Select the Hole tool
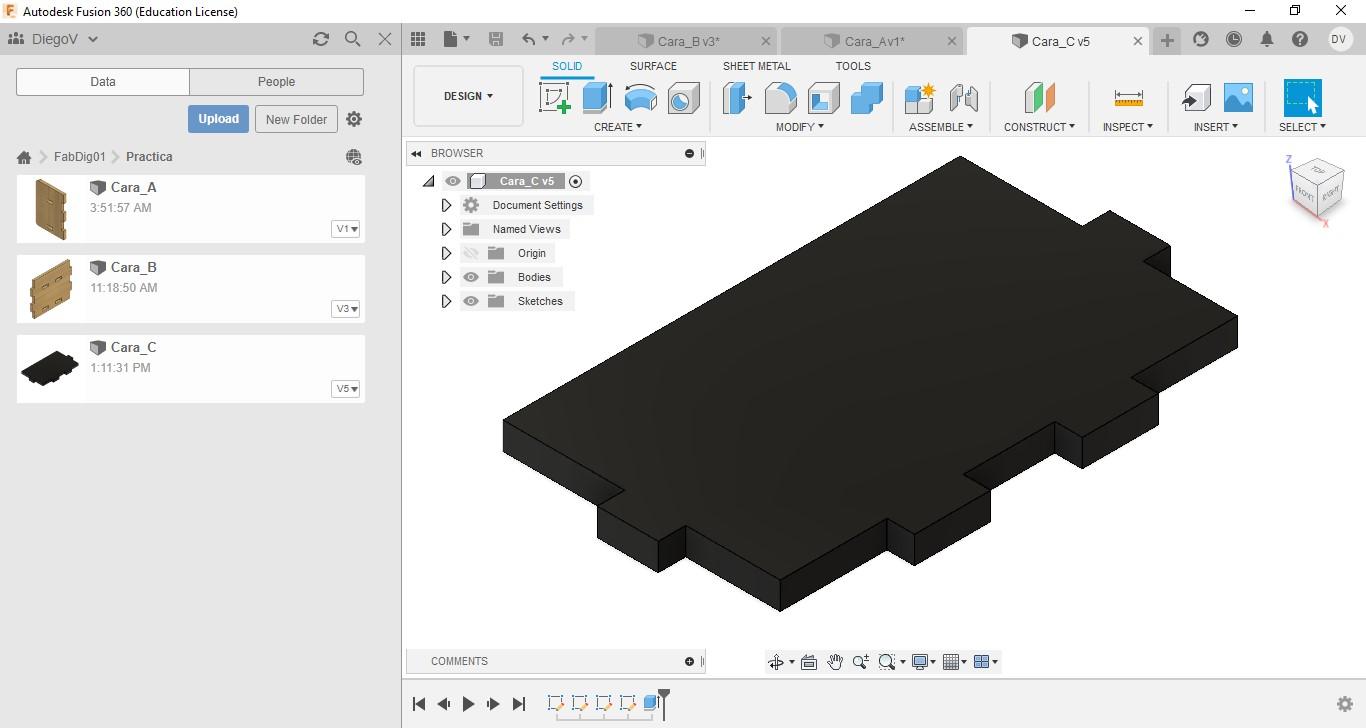 [x=684, y=98]
